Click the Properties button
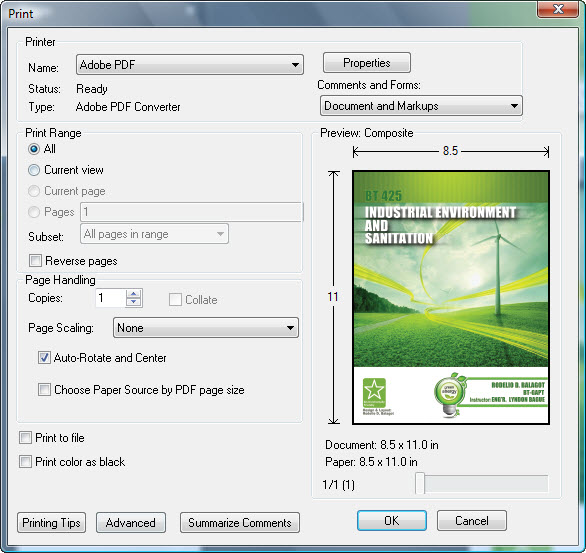 point(367,63)
